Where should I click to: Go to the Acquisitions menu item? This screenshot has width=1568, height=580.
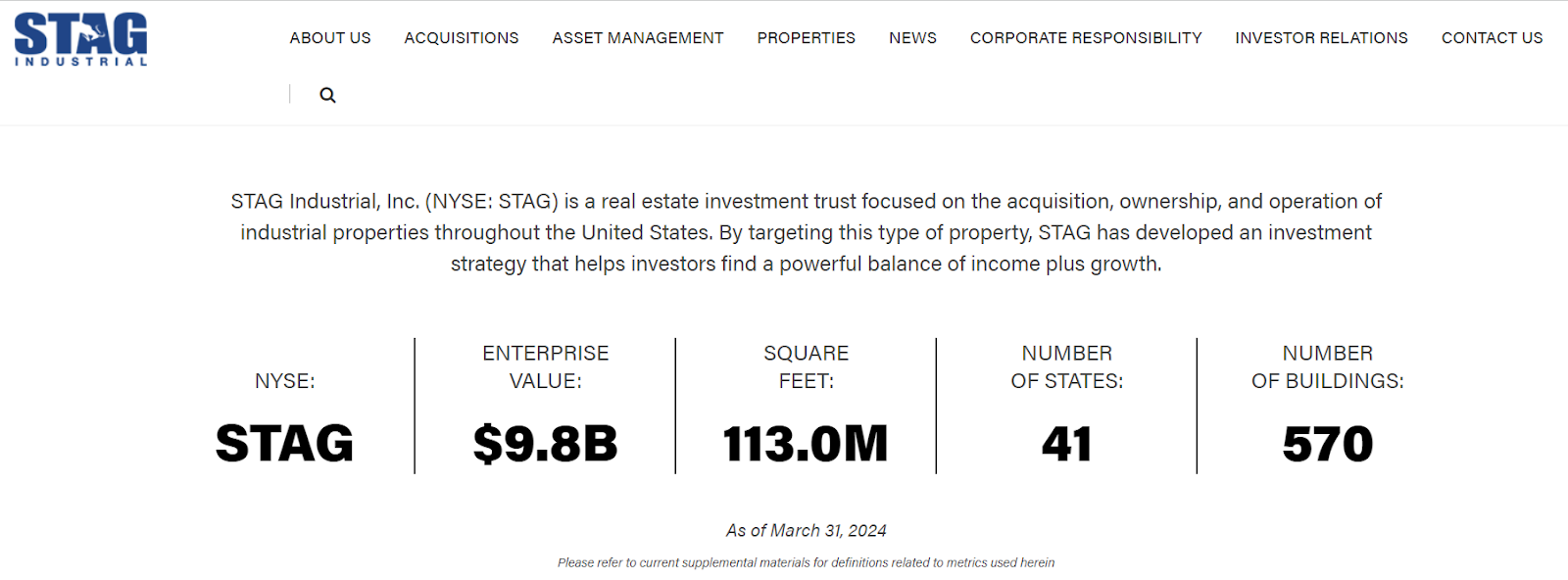coord(462,38)
